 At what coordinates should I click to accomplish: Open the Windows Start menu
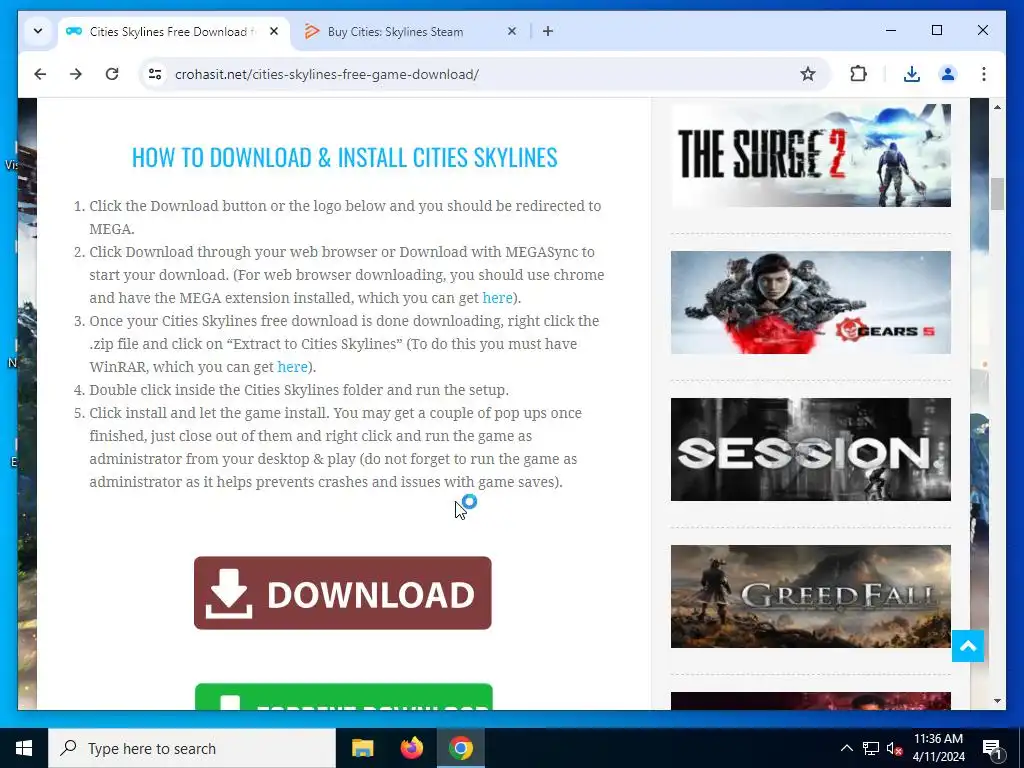[x=24, y=748]
